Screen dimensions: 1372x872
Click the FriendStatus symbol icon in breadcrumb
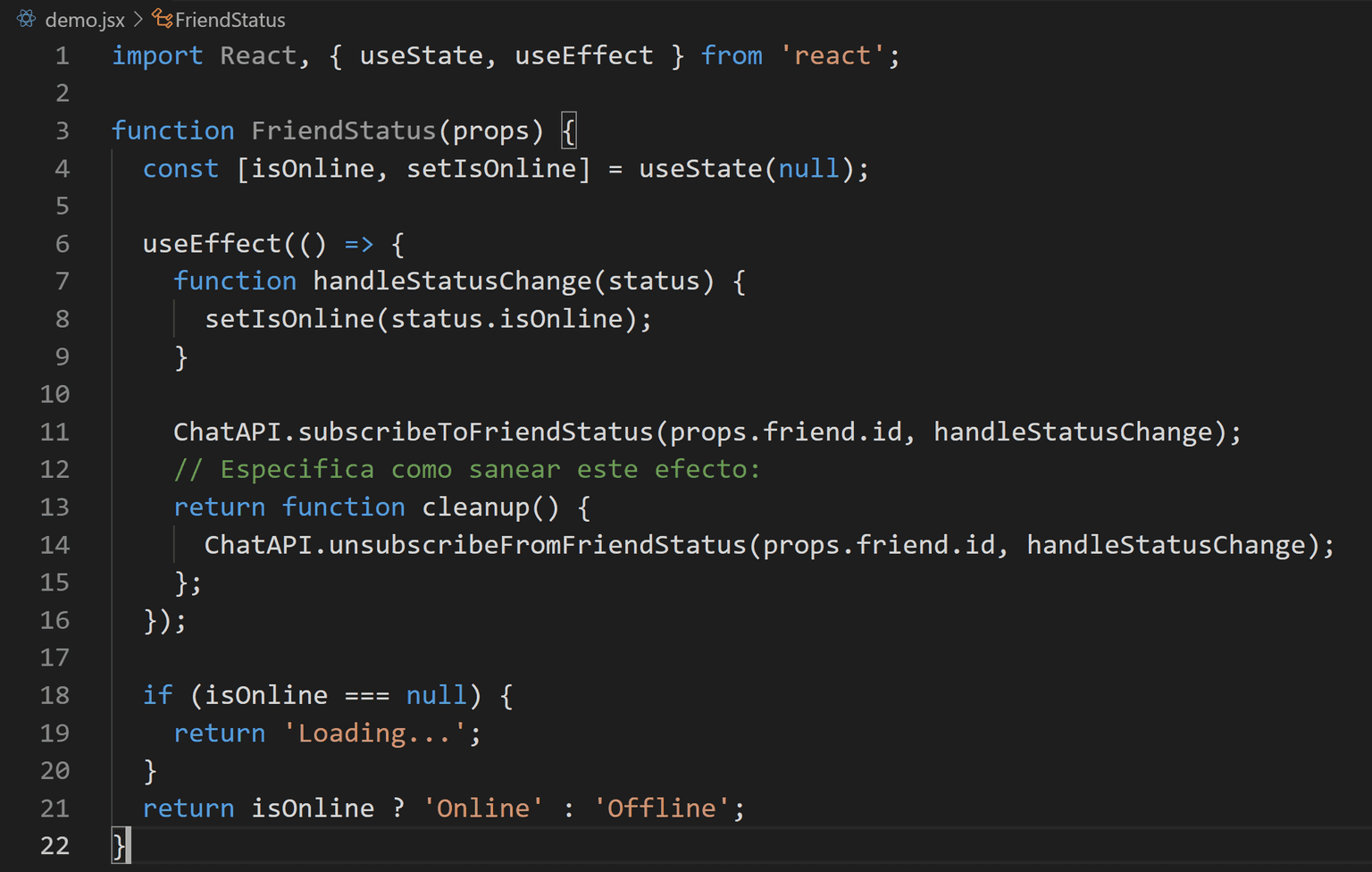click(x=161, y=19)
